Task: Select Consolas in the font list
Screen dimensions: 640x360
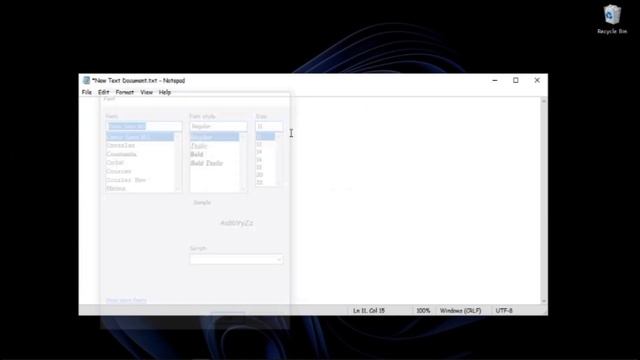Action: coord(120,145)
